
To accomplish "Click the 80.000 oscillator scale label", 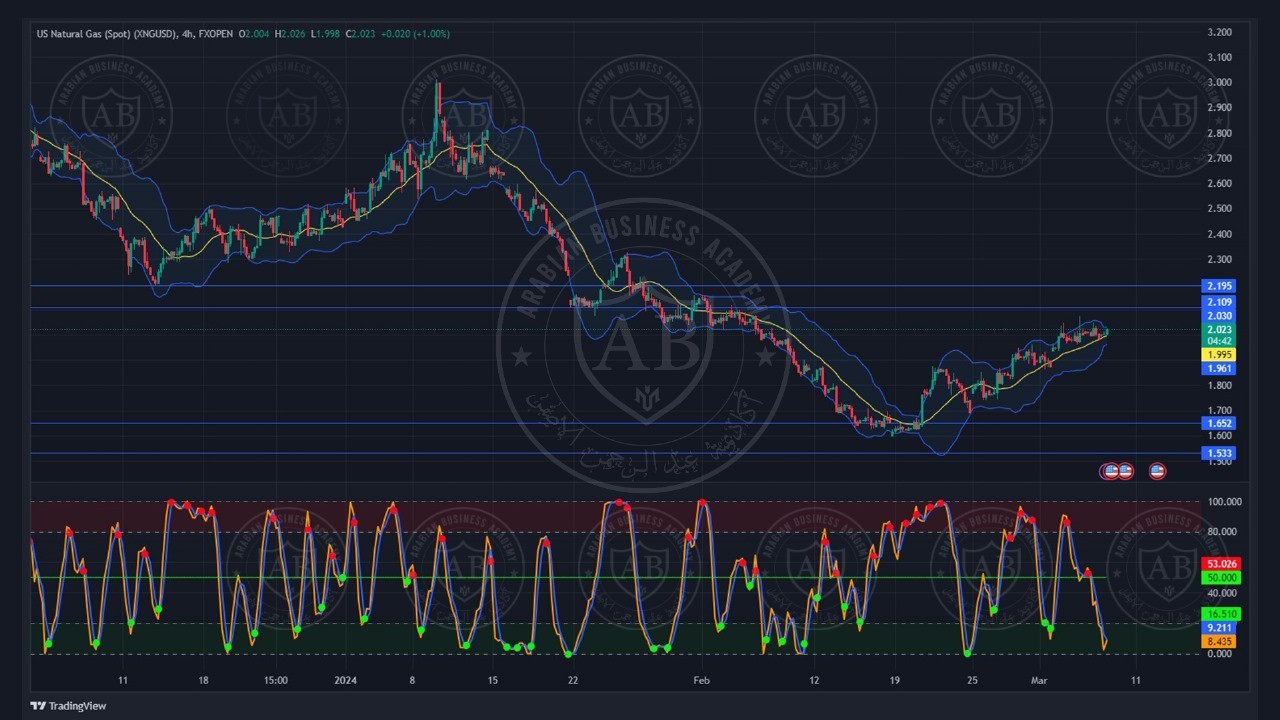I will [x=1222, y=532].
